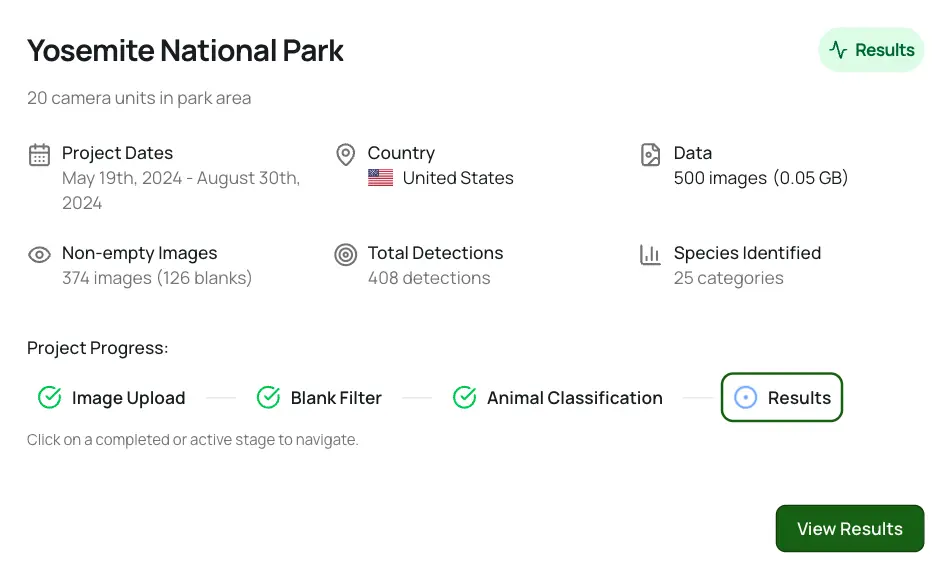This screenshot has height=580, width=950.
Task: Click the eye icon for Non-empty Images
Action: pos(38,254)
